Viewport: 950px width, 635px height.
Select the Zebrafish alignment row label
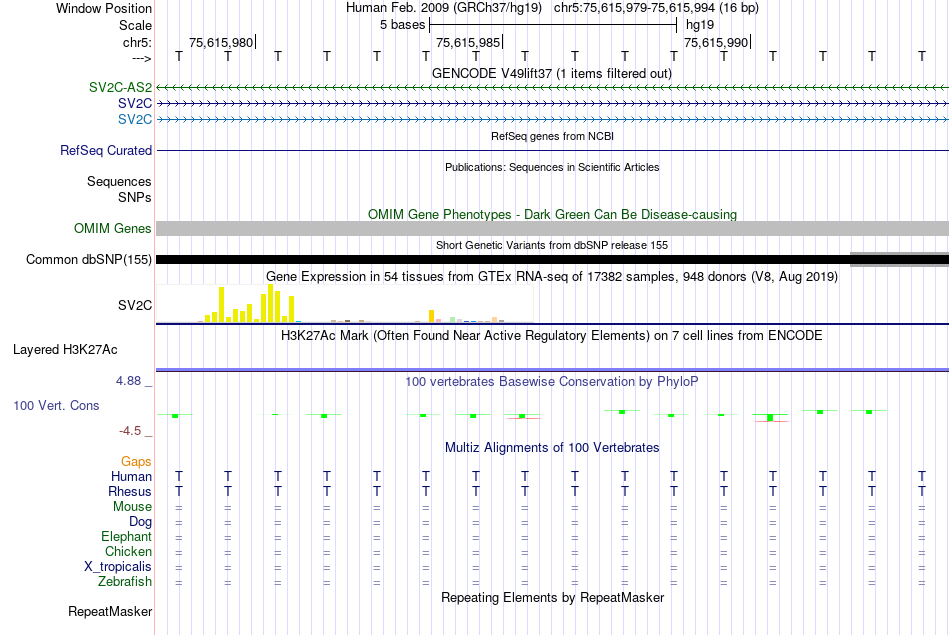point(125,582)
